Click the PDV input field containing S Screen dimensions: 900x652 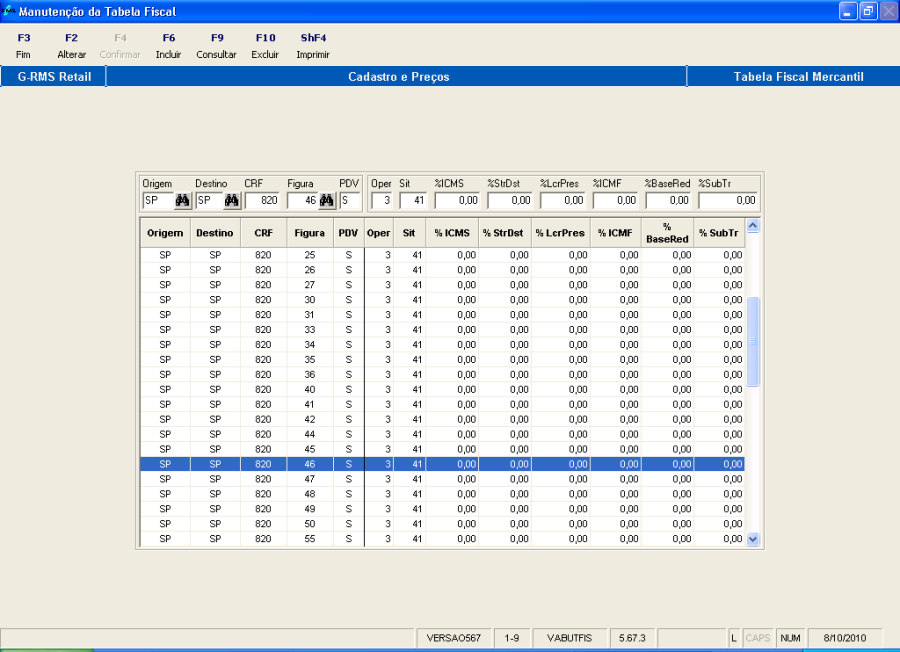(x=349, y=201)
